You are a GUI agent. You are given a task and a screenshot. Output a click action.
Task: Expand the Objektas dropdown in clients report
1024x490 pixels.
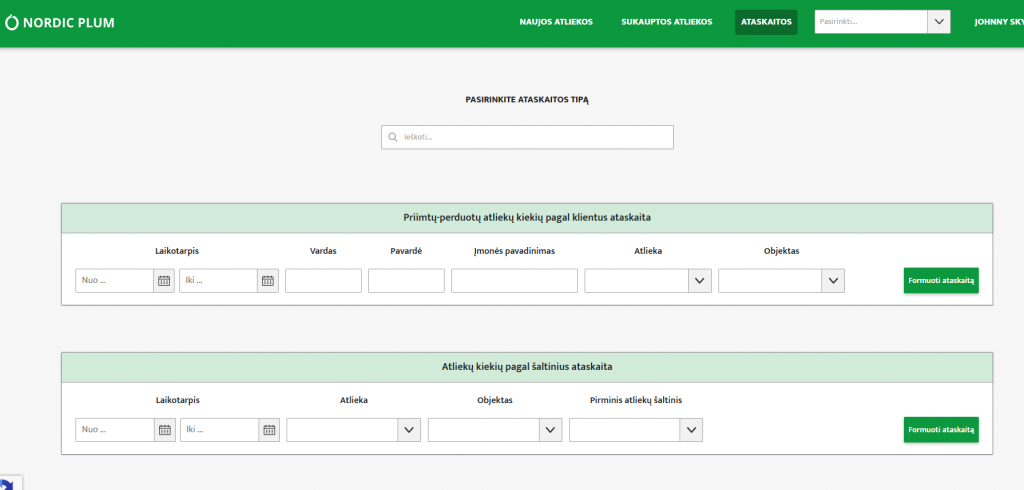point(833,281)
